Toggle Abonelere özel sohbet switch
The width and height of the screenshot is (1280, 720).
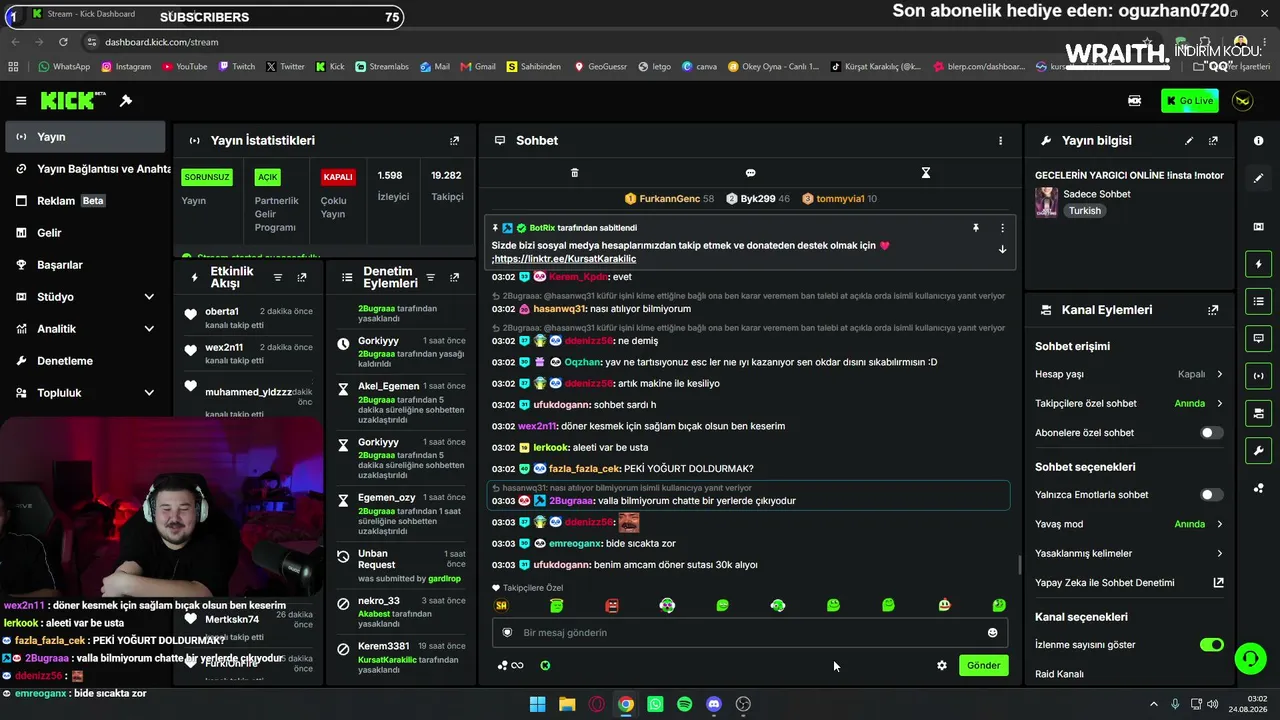pos(1211,433)
